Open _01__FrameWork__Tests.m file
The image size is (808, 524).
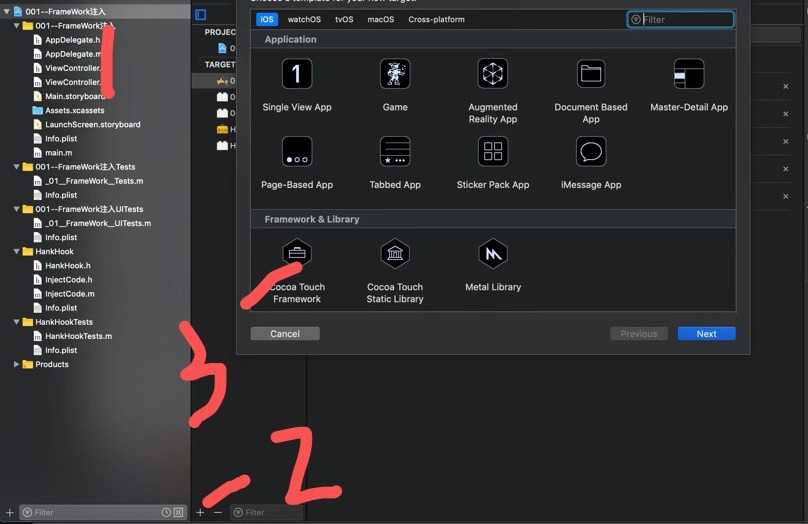point(88,181)
